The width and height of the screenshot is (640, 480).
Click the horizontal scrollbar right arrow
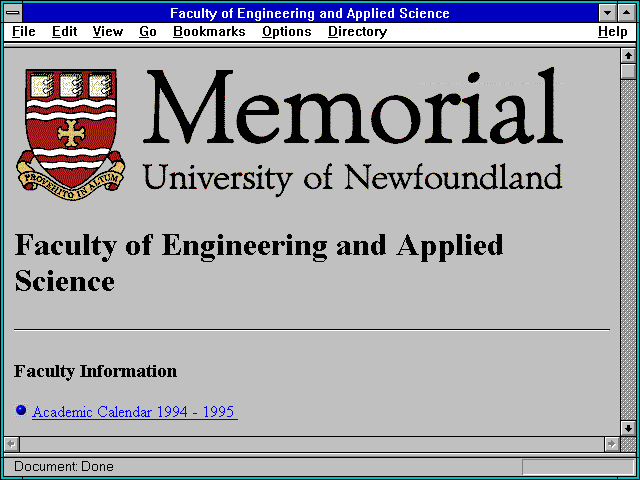coord(611,444)
